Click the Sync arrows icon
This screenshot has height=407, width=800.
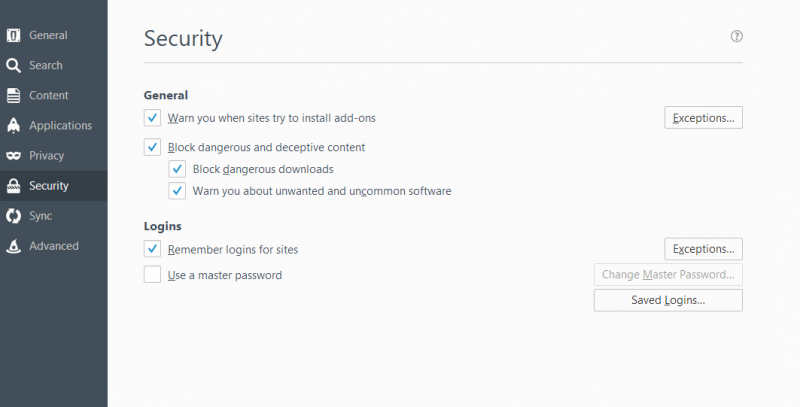(13, 216)
